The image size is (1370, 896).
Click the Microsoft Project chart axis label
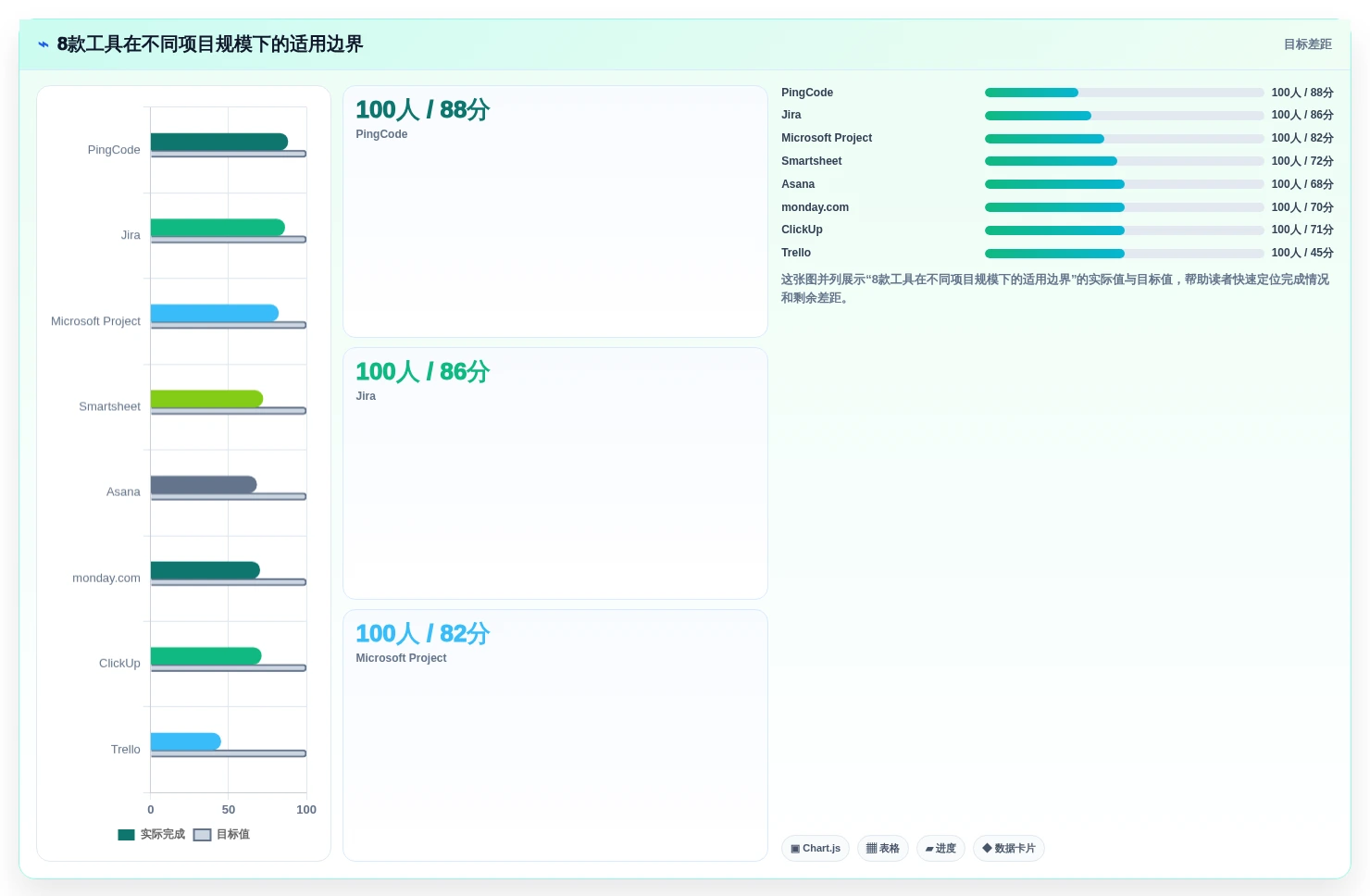95,321
